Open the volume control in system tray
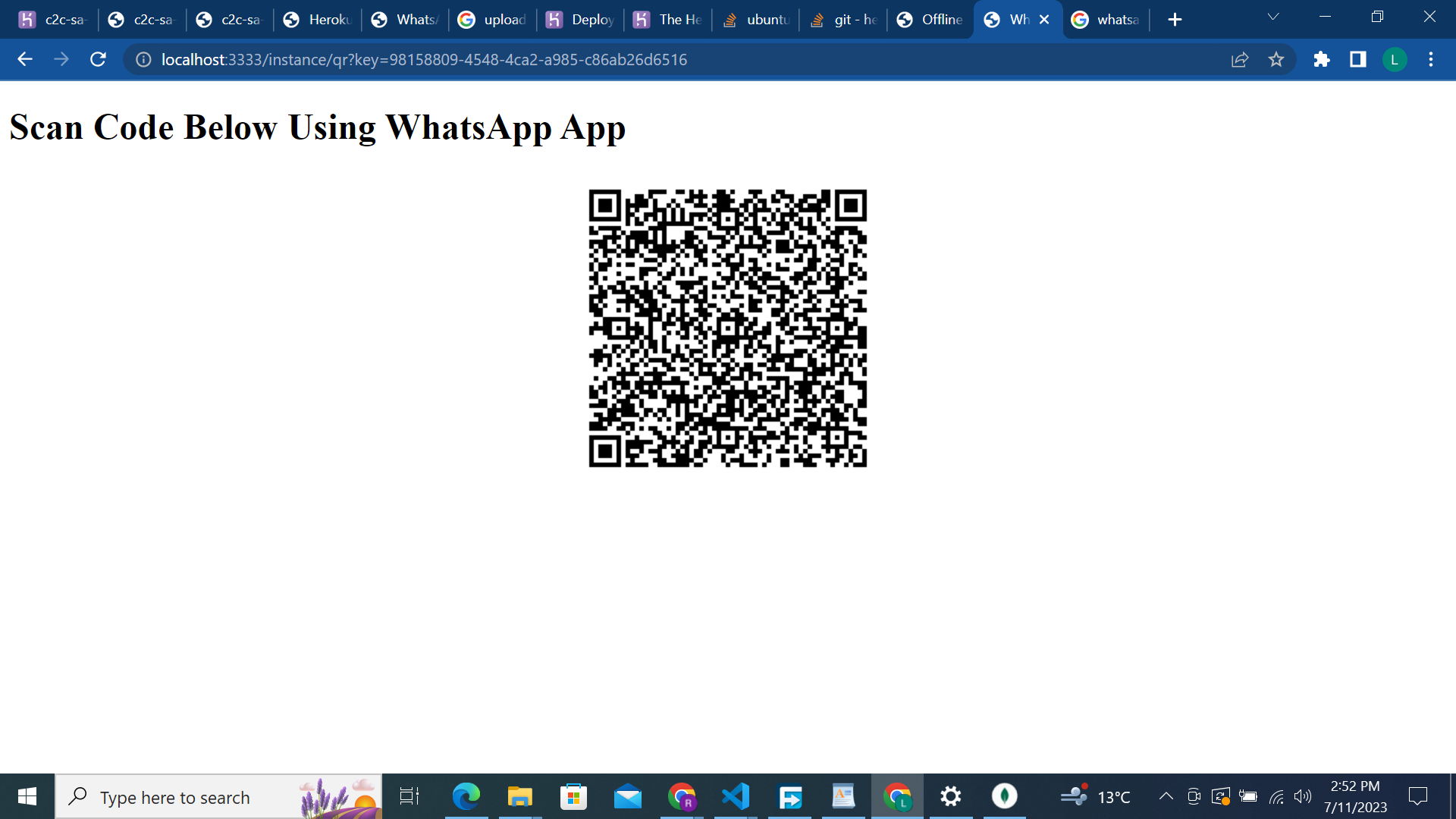The width and height of the screenshot is (1456, 819). point(1303,796)
